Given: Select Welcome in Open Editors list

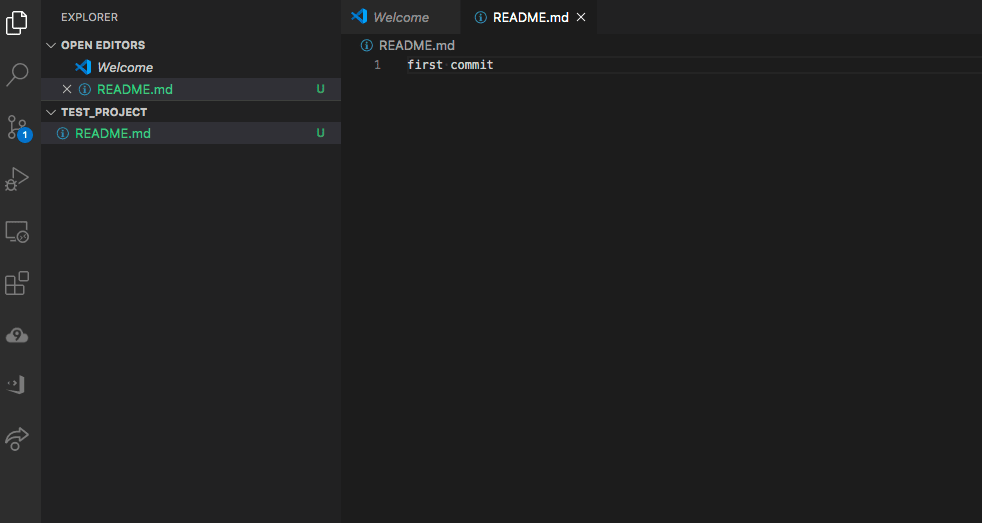Looking at the screenshot, I should pyautogui.click(x=191, y=67).
